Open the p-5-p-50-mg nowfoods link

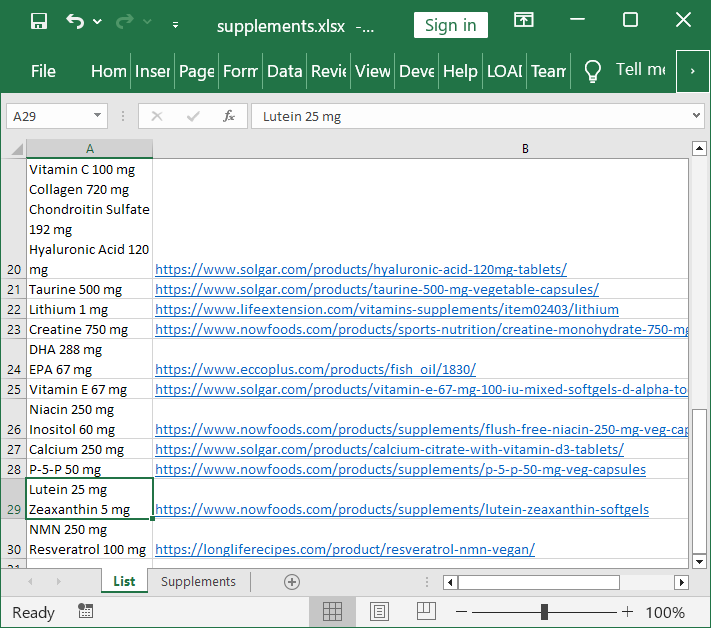coord(400,469)
